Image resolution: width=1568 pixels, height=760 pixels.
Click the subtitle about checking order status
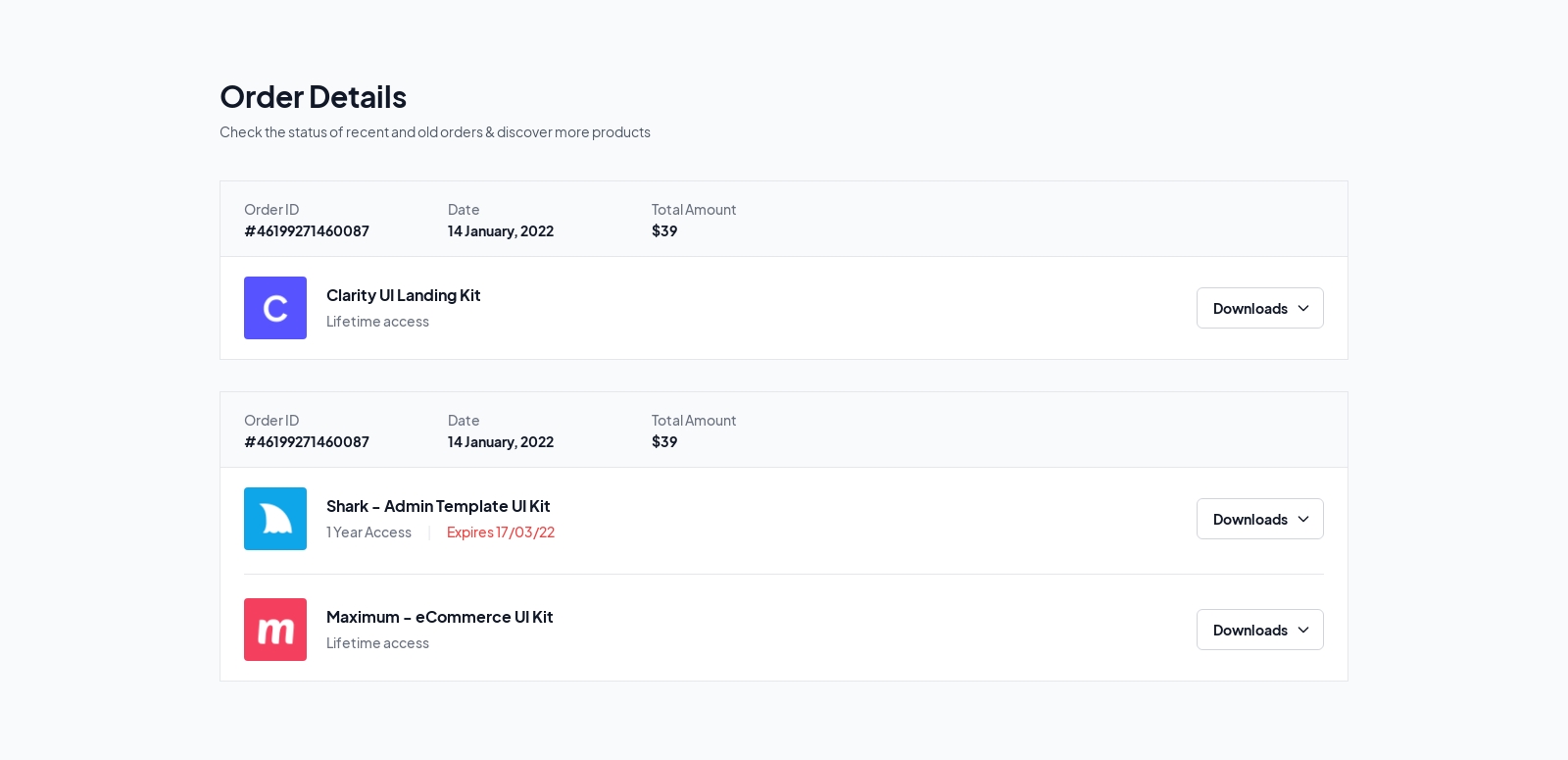(435, 132)
